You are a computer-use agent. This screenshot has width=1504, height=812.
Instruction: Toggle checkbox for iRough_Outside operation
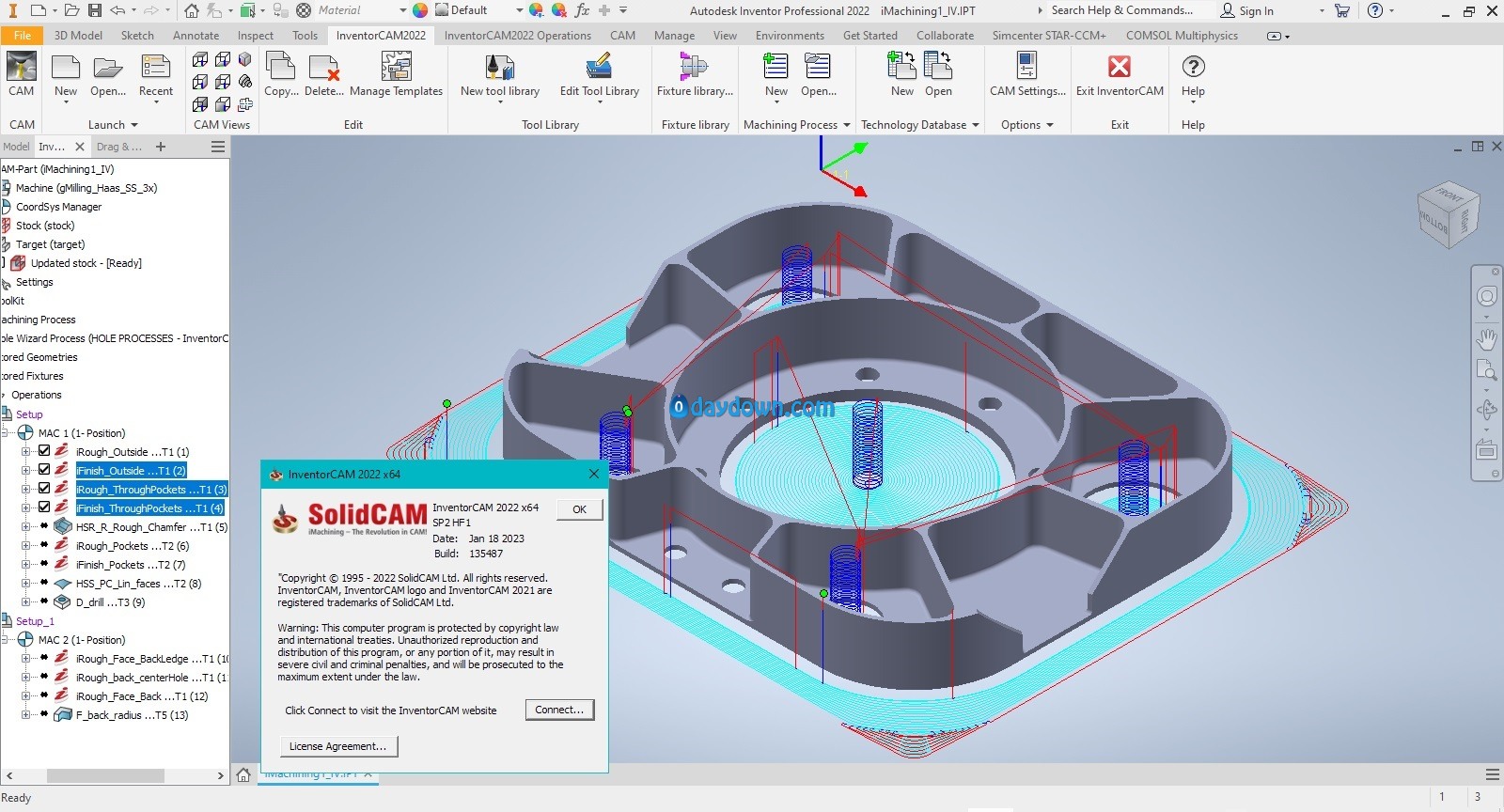(x=43, y=451)
